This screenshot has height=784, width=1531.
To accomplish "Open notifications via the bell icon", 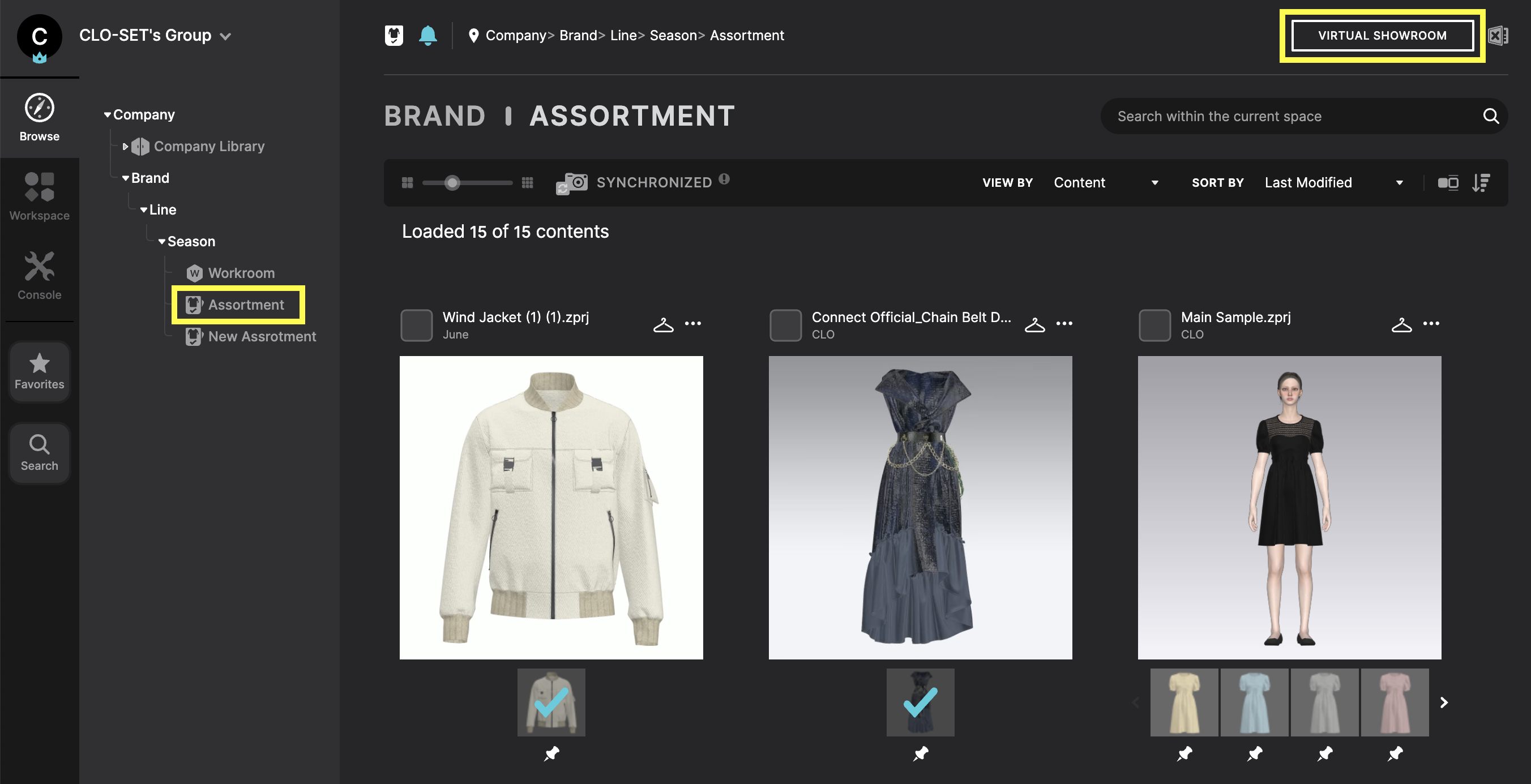I will click(x=429, y=35).
